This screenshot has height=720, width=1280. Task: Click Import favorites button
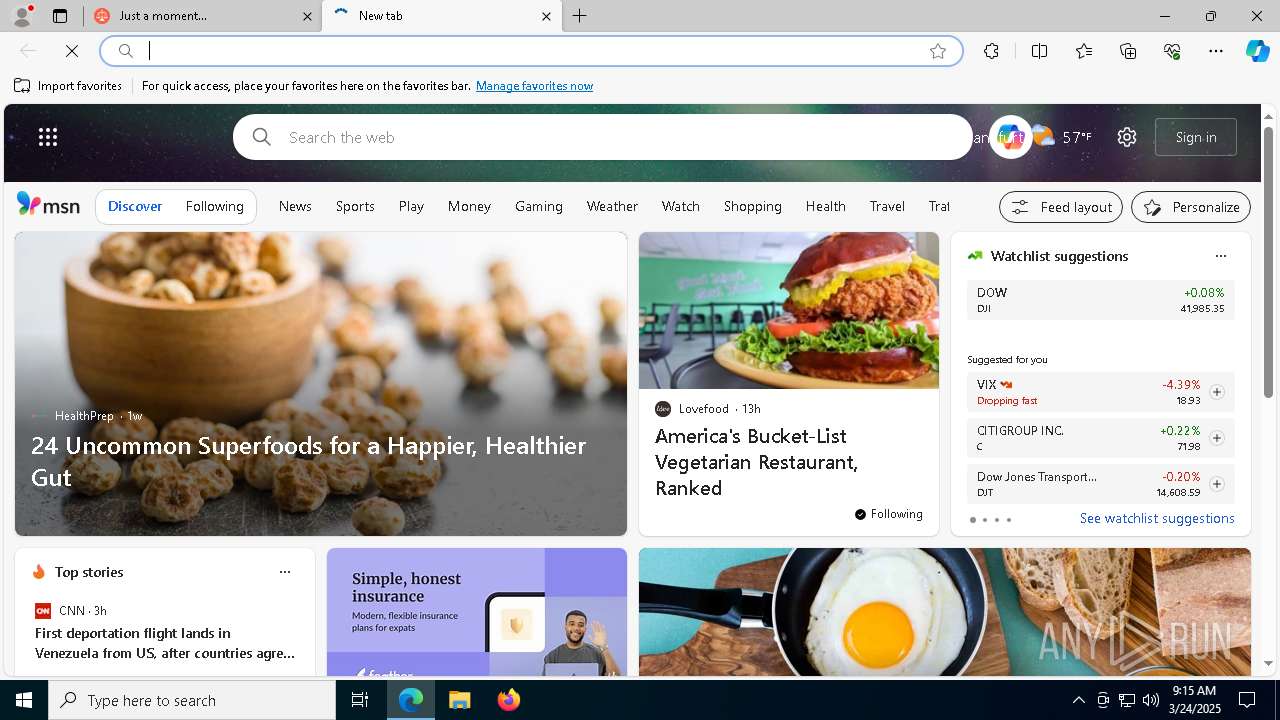click(x=68, y=86)
